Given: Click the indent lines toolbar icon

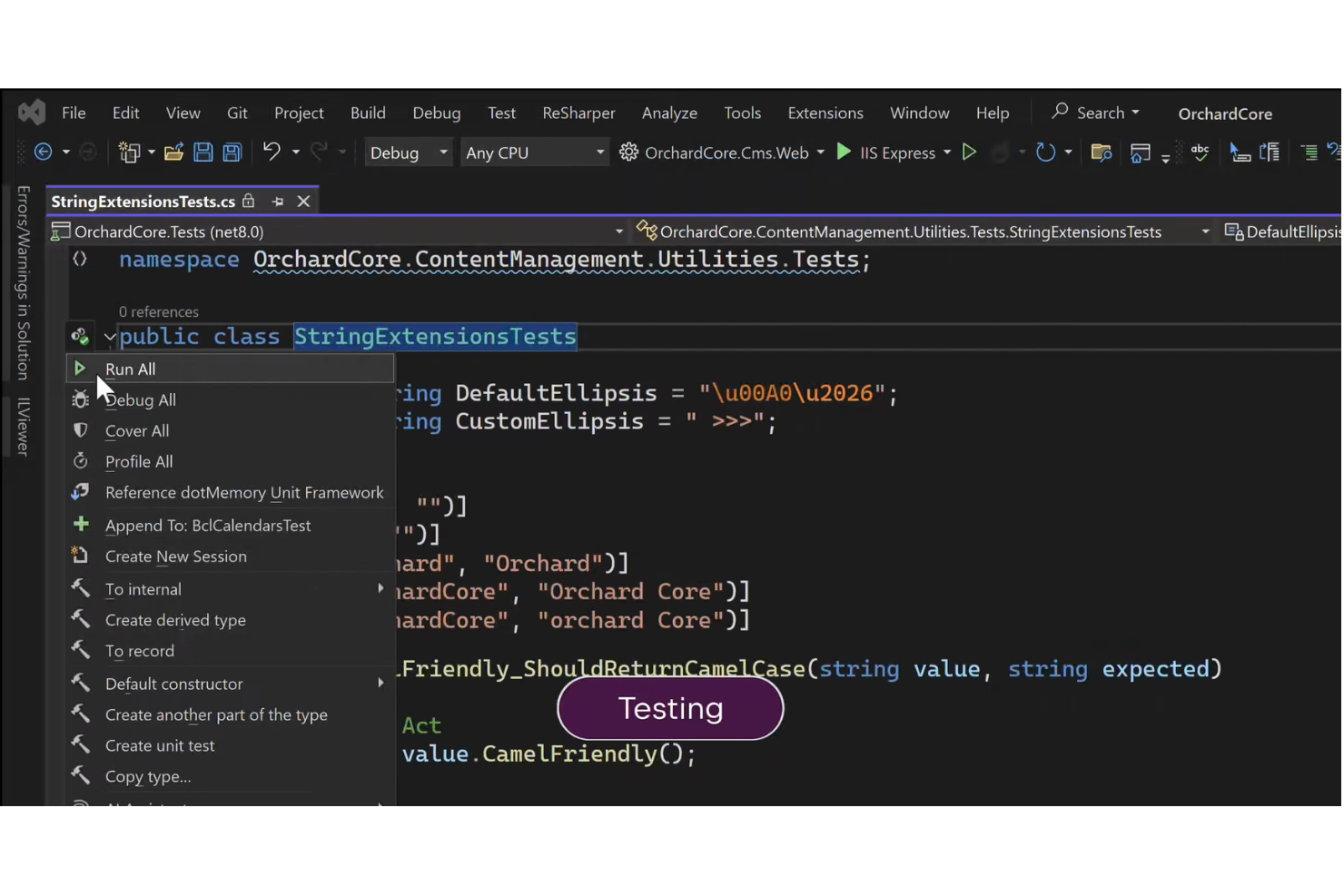Looking at the screenshot, I should (1309, 153).
